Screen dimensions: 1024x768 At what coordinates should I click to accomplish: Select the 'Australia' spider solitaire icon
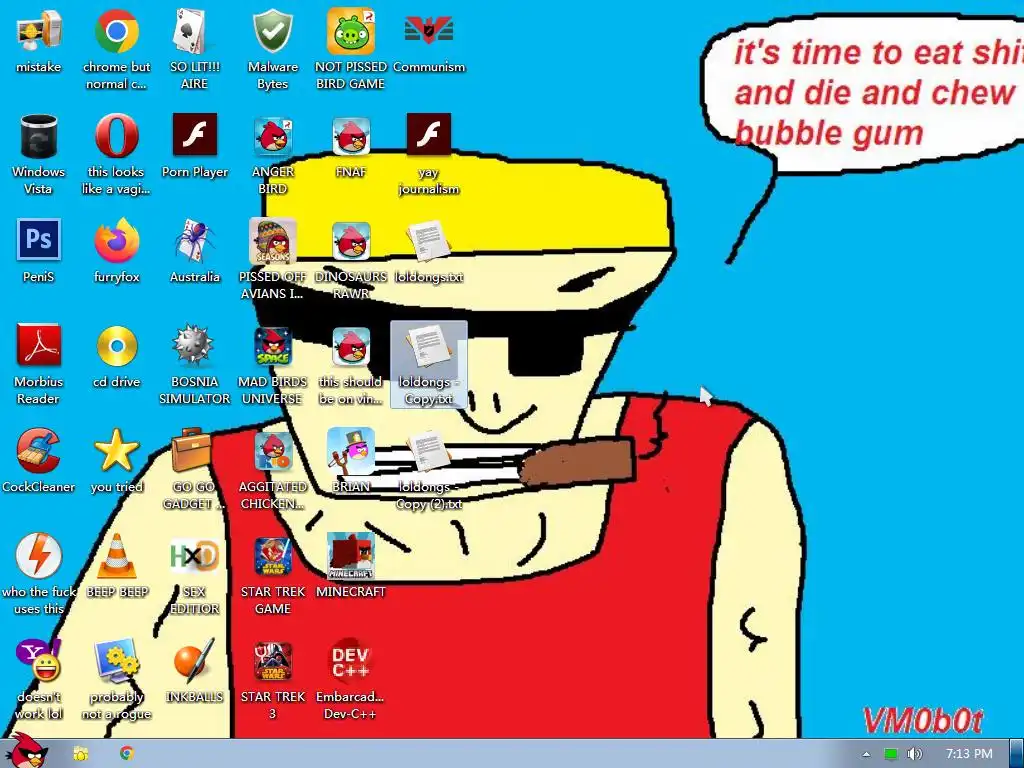(194, 240)
